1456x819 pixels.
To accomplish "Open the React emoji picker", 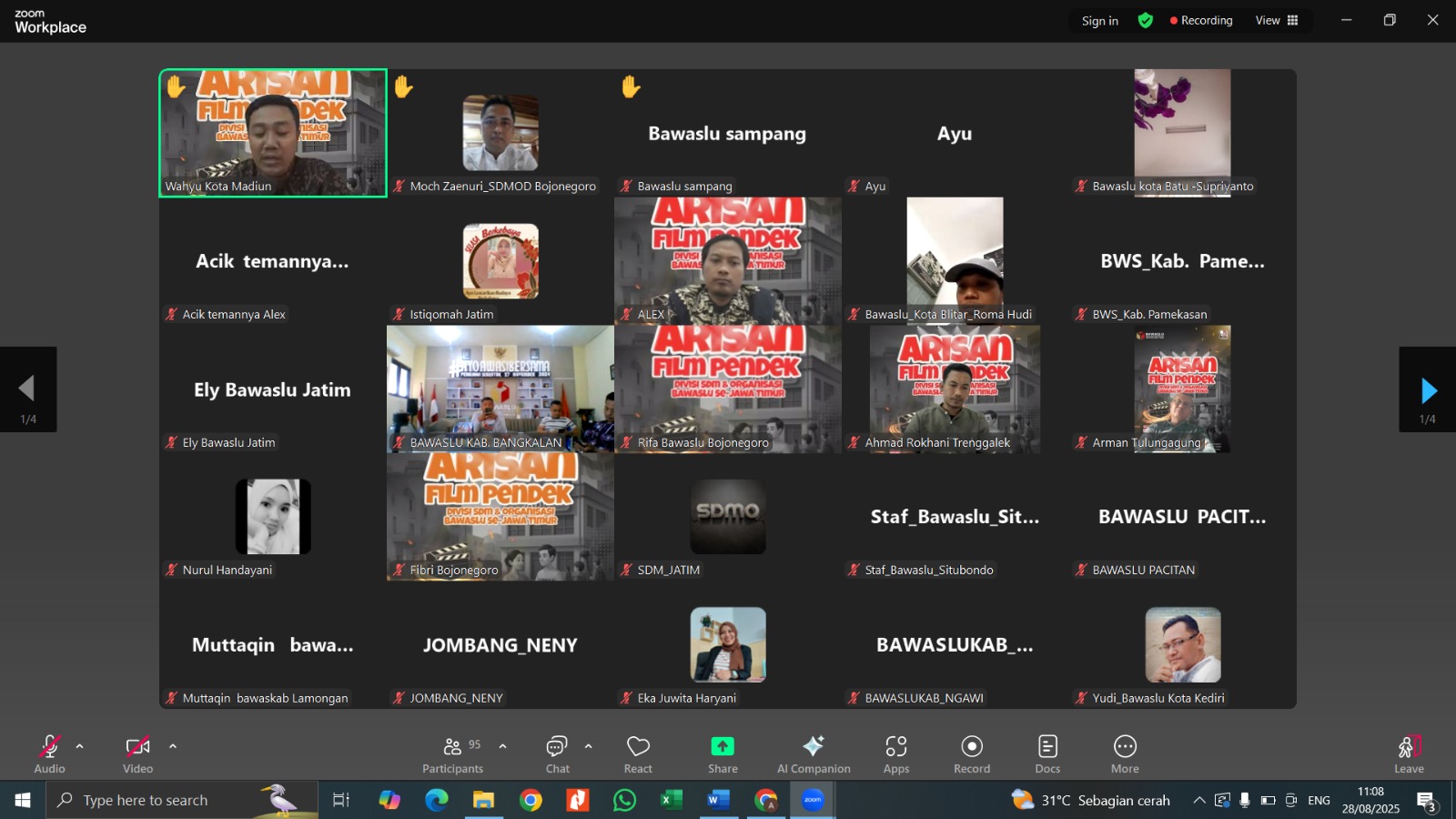I will pyautogui.click(x=638, y=754).
